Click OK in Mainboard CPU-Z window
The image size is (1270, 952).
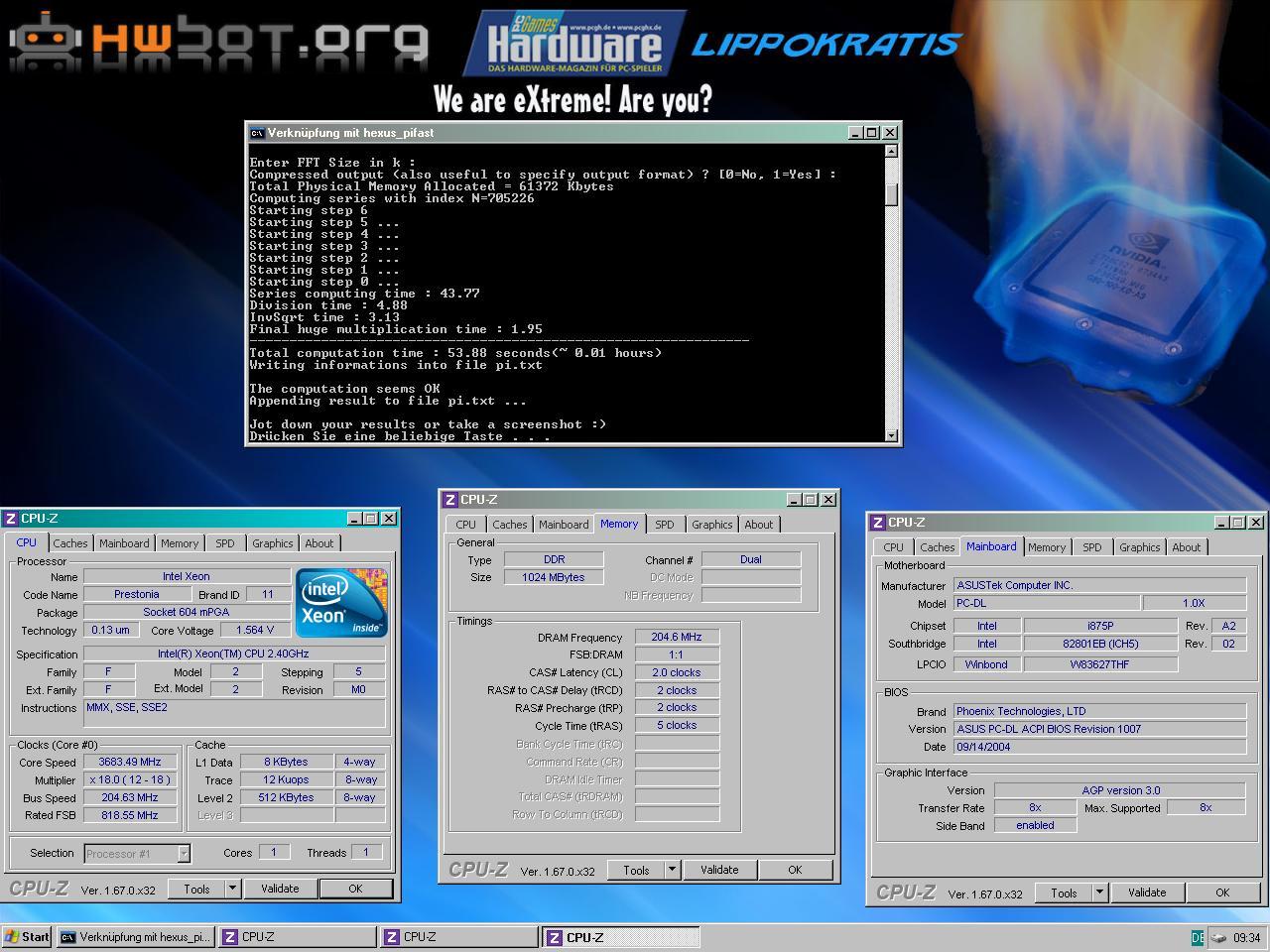pyautogui.click(x=1222, y=893)
